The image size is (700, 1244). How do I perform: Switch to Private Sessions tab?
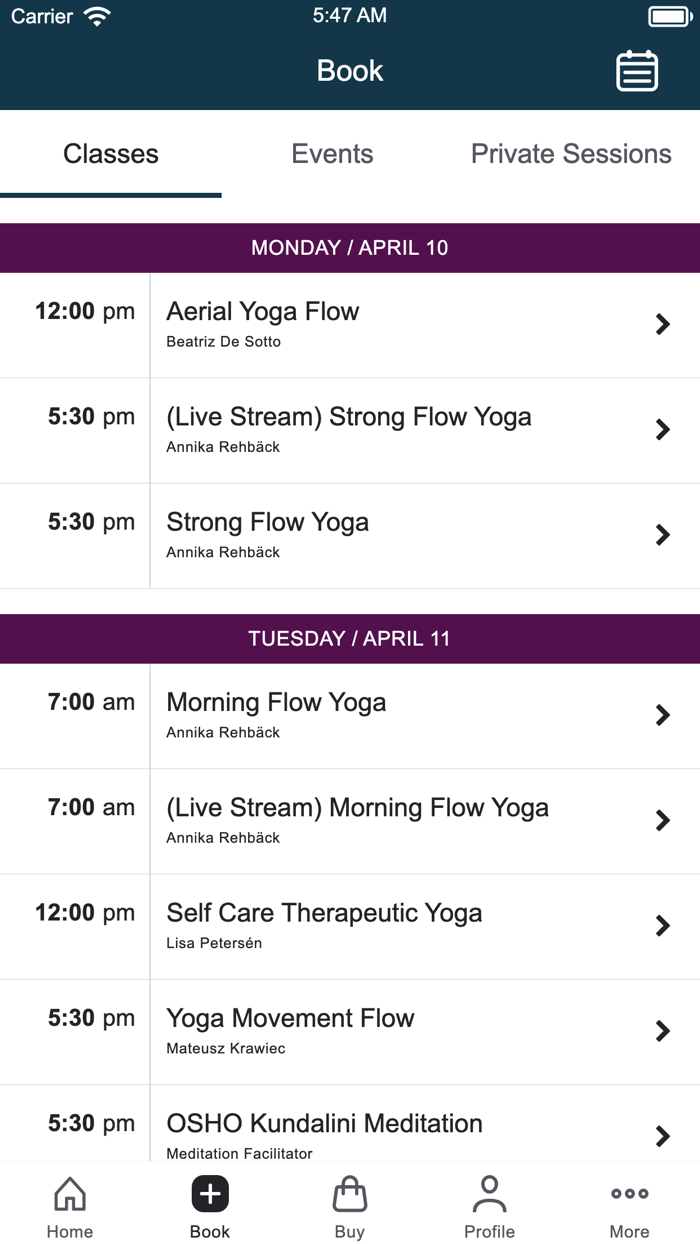coord(571,154)
